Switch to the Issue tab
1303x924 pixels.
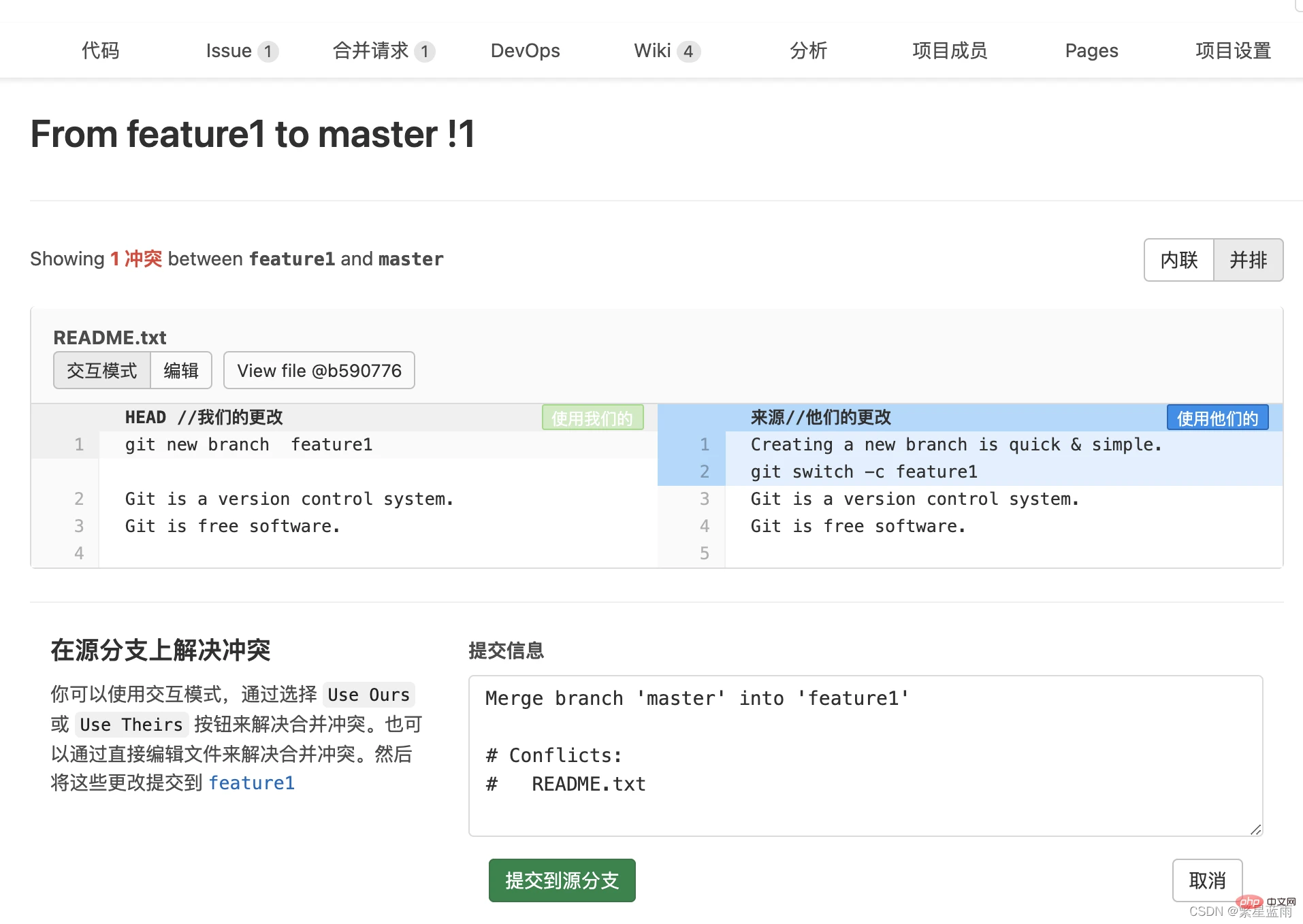[x=241, y=51]
